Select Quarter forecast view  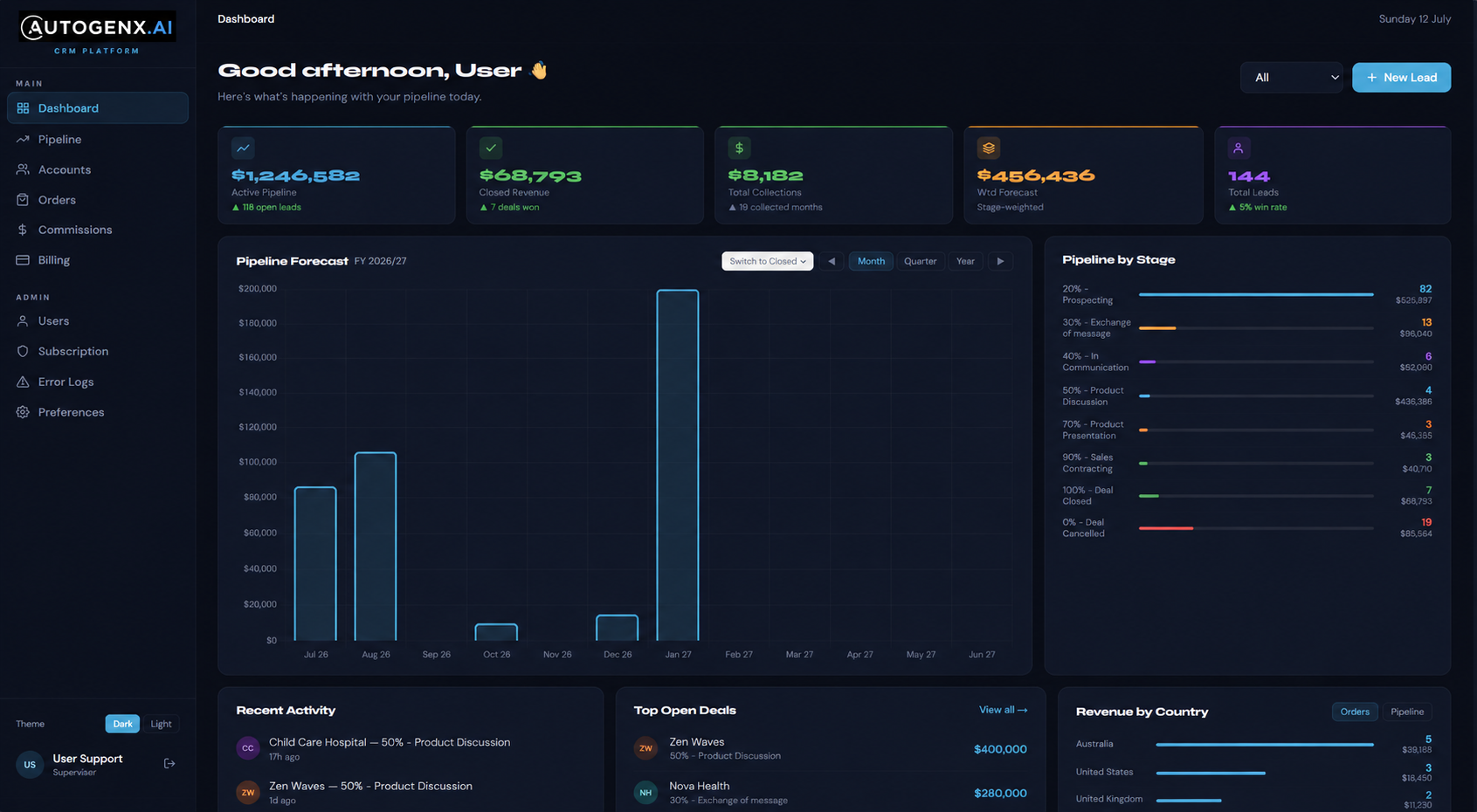pyautogui.click(x=921, y=261)
